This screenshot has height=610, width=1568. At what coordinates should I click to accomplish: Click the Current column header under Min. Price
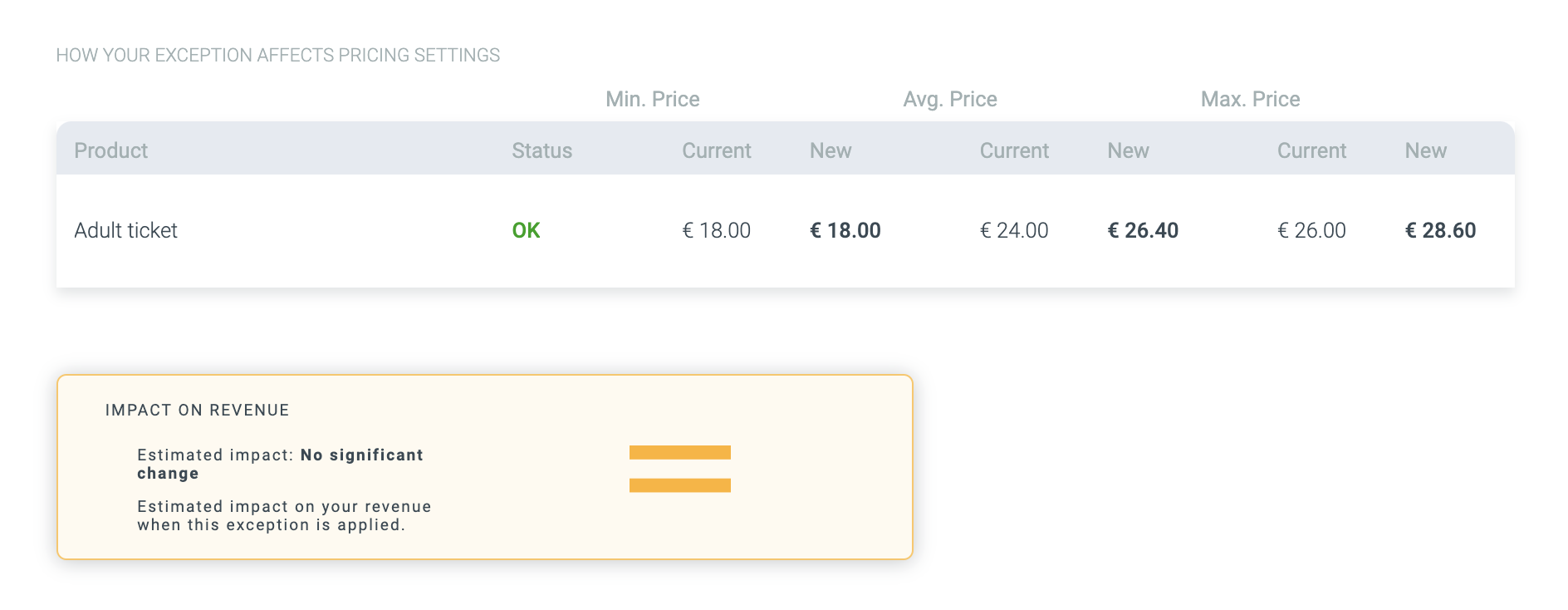[716, 150]
